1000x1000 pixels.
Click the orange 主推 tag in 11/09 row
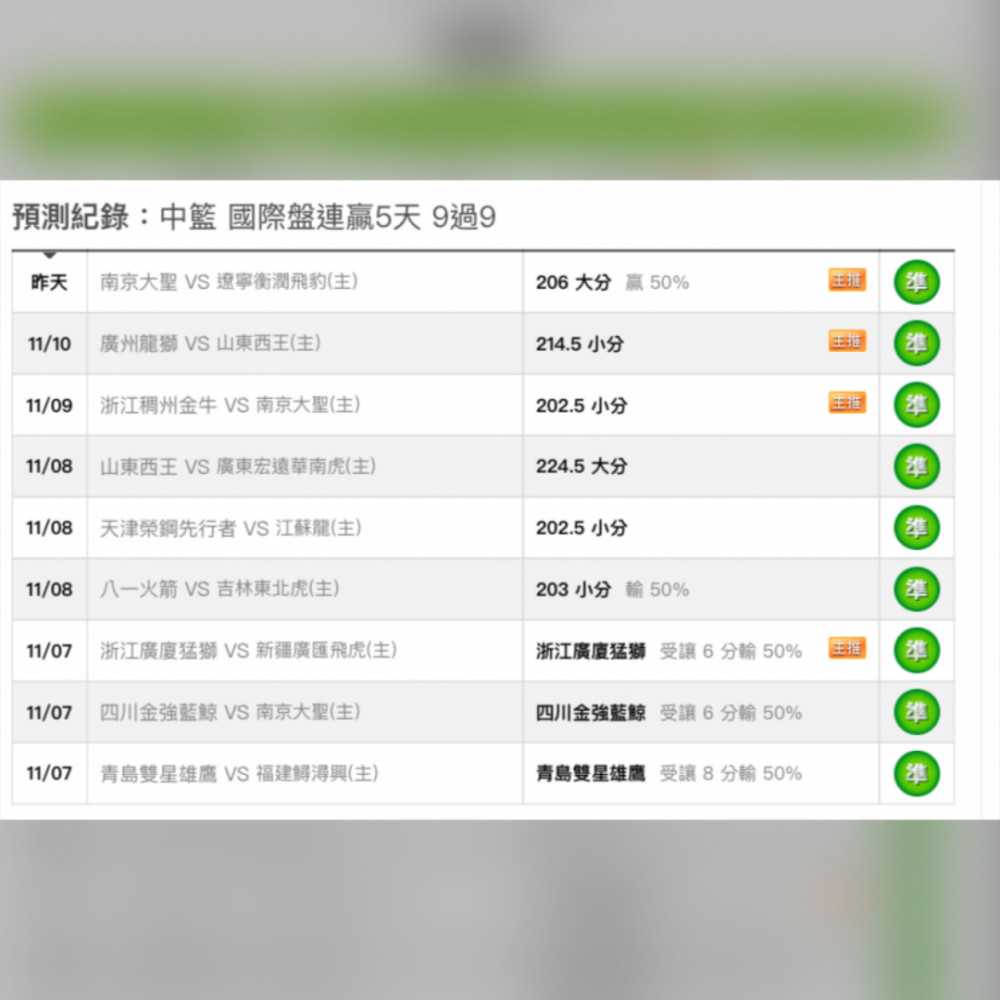pos(847,402)
